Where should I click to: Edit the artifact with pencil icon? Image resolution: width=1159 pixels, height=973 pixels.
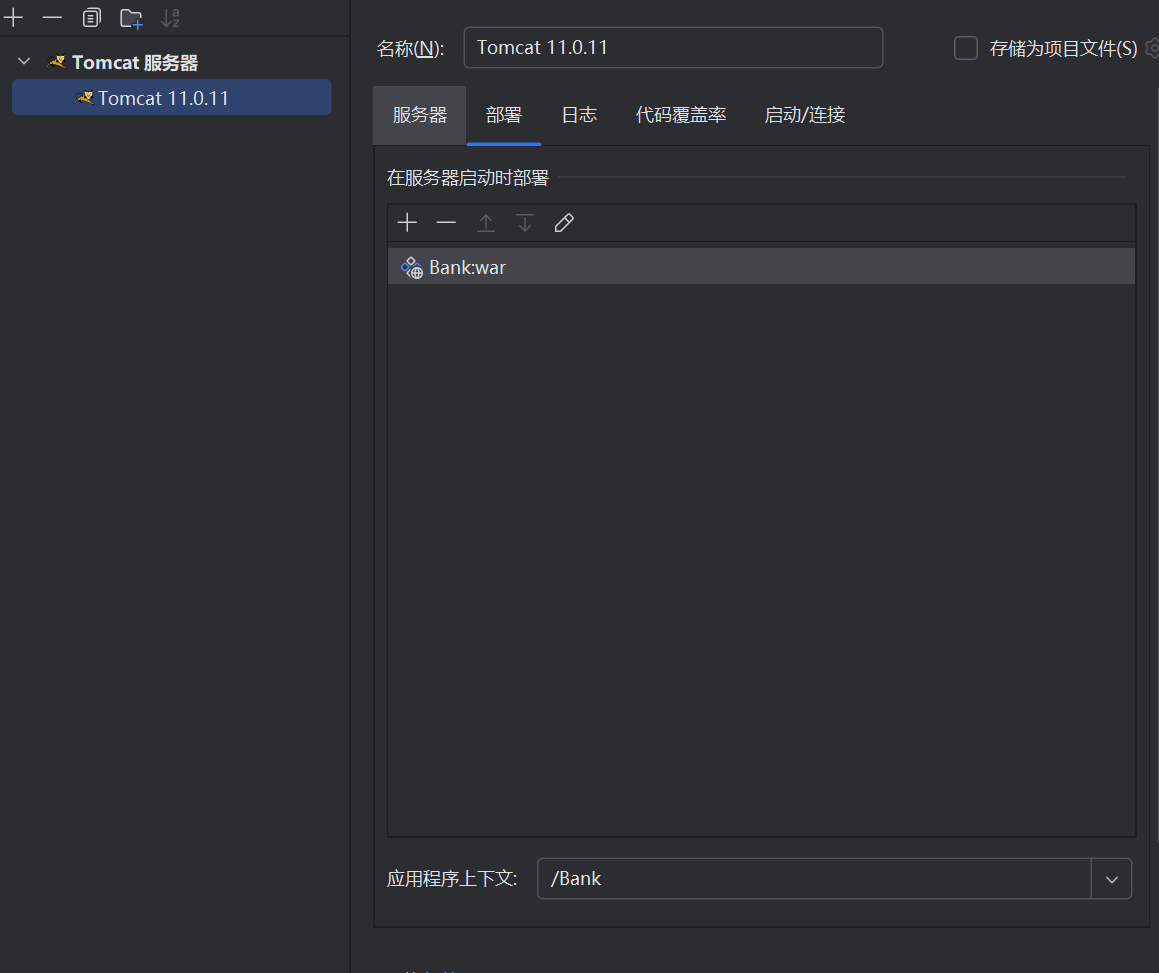(564, 223)
